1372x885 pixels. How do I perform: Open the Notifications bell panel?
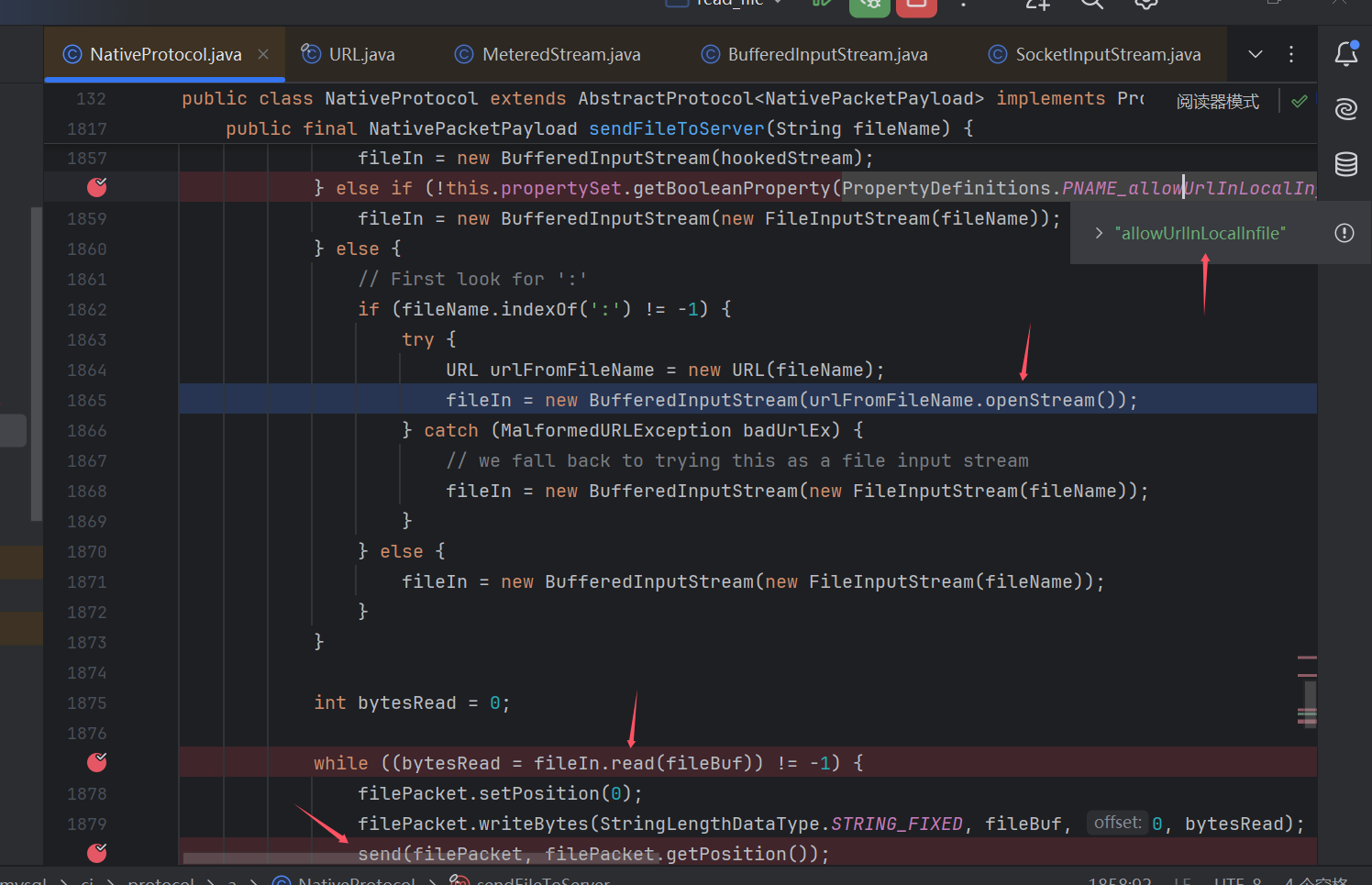pos(1346,54)
